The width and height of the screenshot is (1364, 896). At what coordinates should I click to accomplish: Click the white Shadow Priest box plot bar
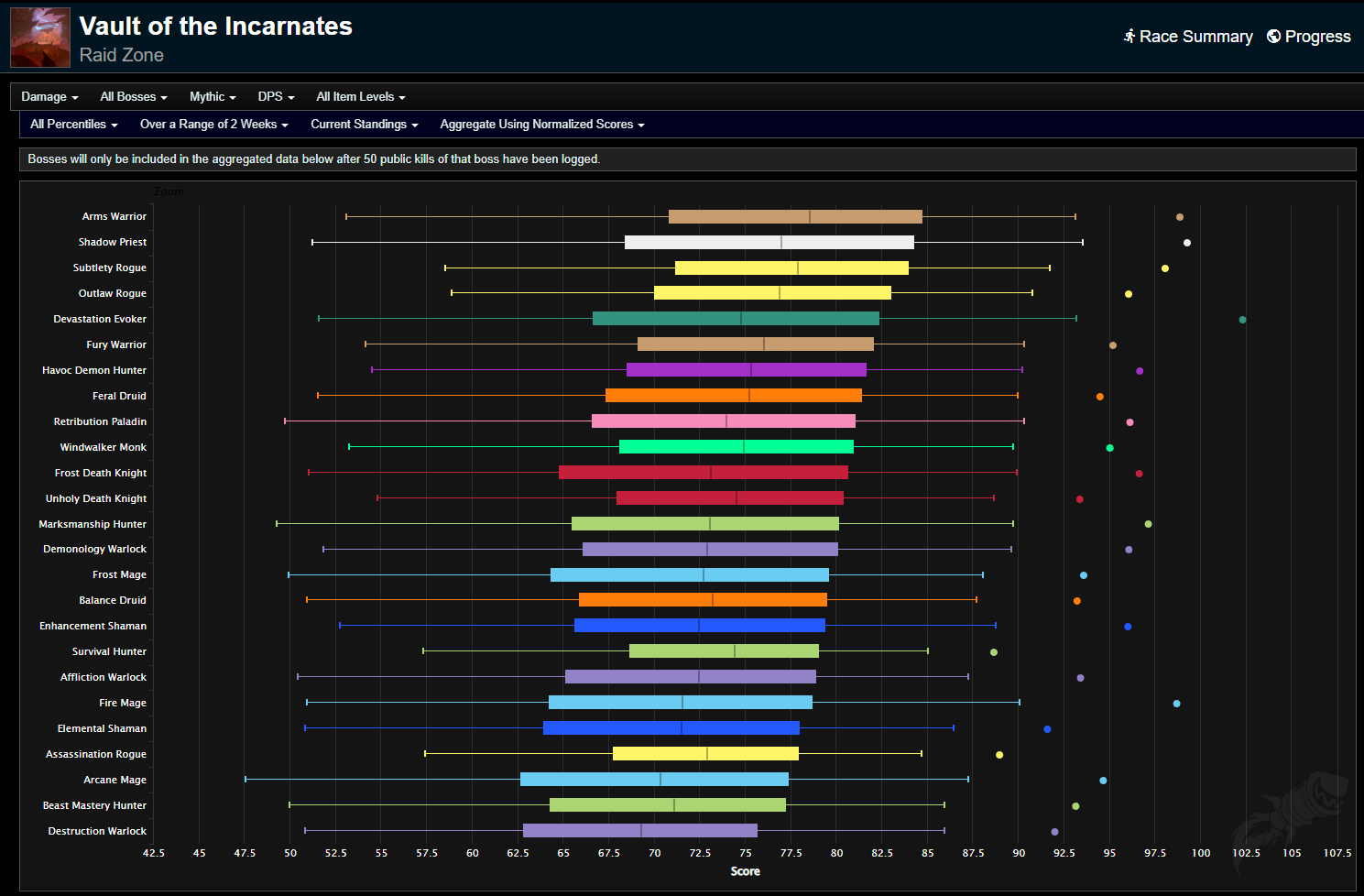tap(769, 242)
